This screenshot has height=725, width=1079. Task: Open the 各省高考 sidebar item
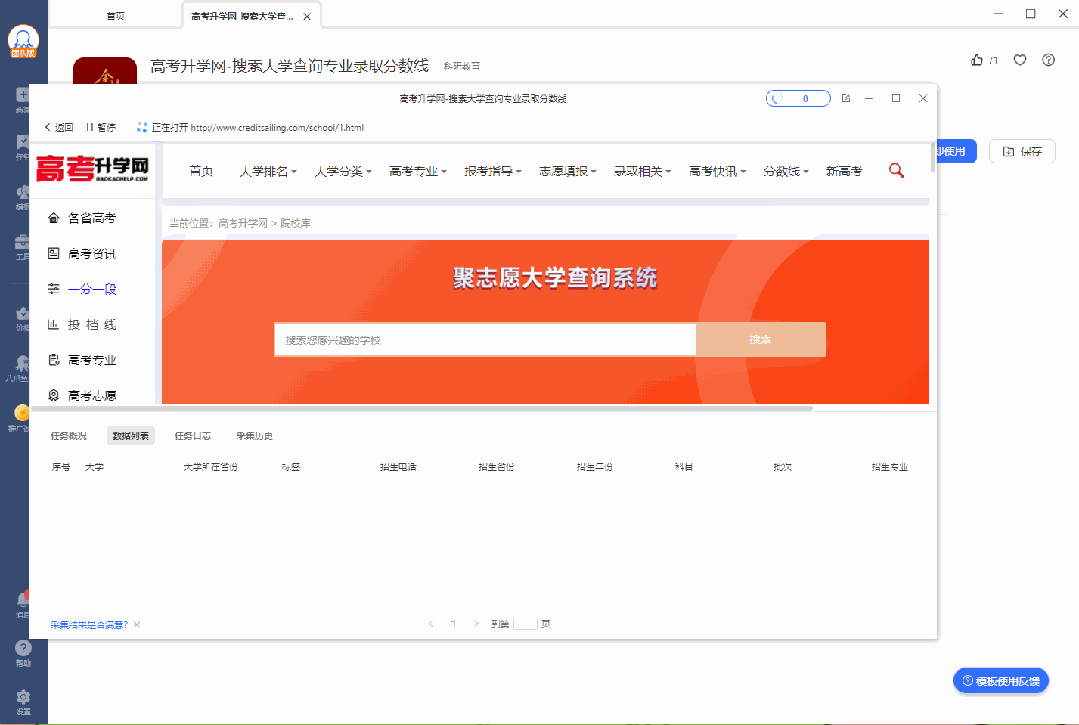pos(91,218)
